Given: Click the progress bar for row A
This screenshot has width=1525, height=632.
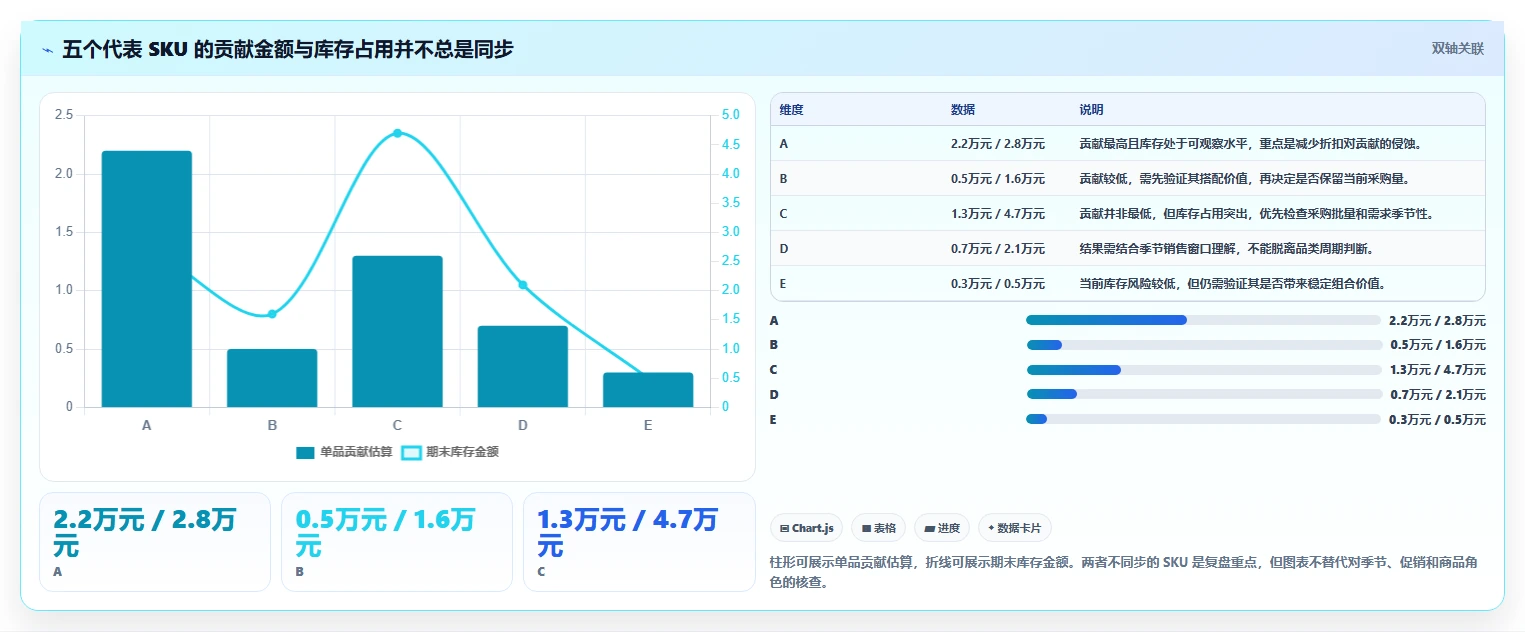Looking at the screenshot, I should [1203, 320].
